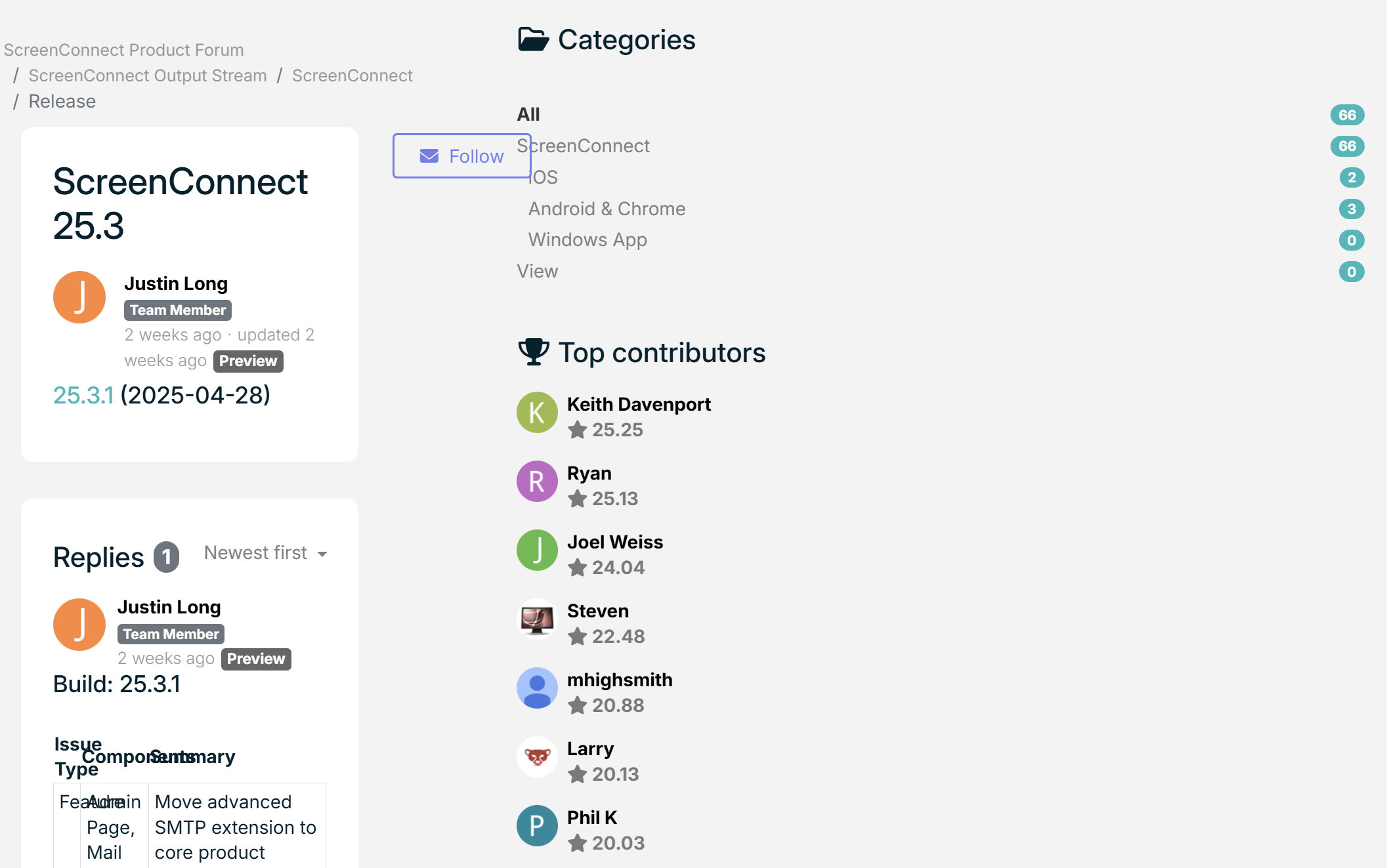Open ScreenConnect Product Forum breadcrumb
This screenshot has width=1387, height=868.
[123, 50]
